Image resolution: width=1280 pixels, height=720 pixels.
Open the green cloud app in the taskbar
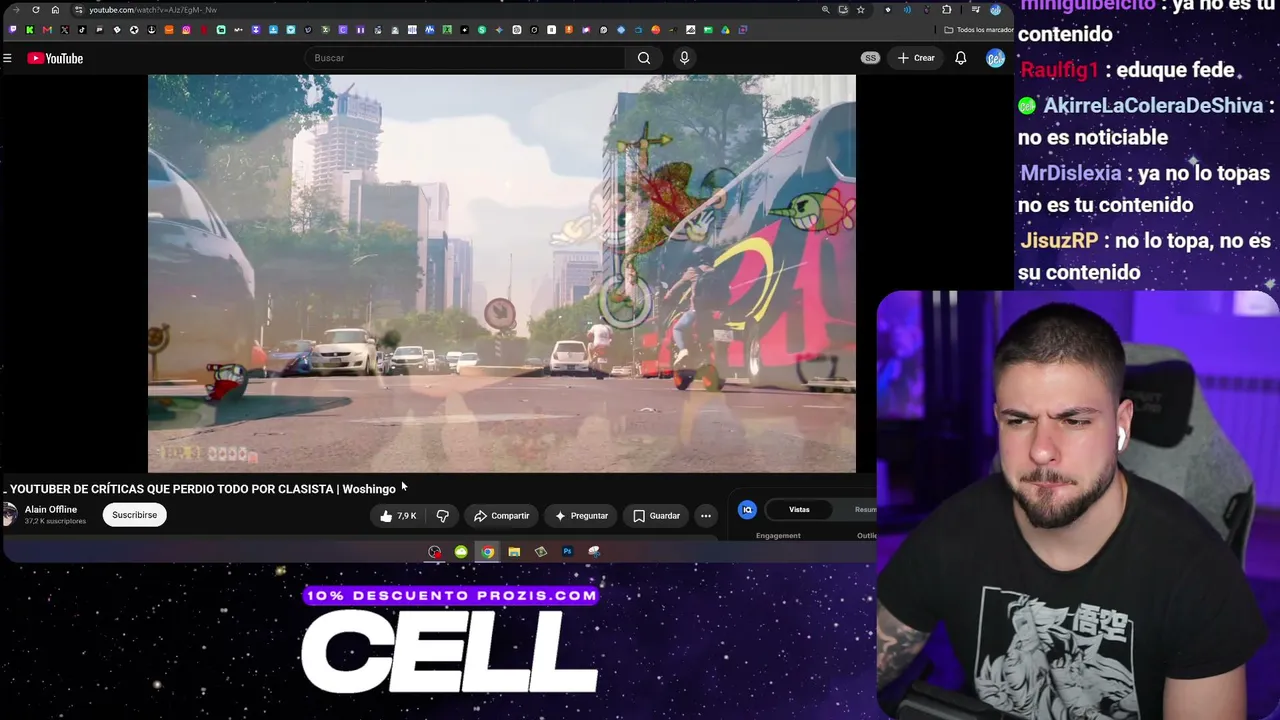(x=461, y=552)
